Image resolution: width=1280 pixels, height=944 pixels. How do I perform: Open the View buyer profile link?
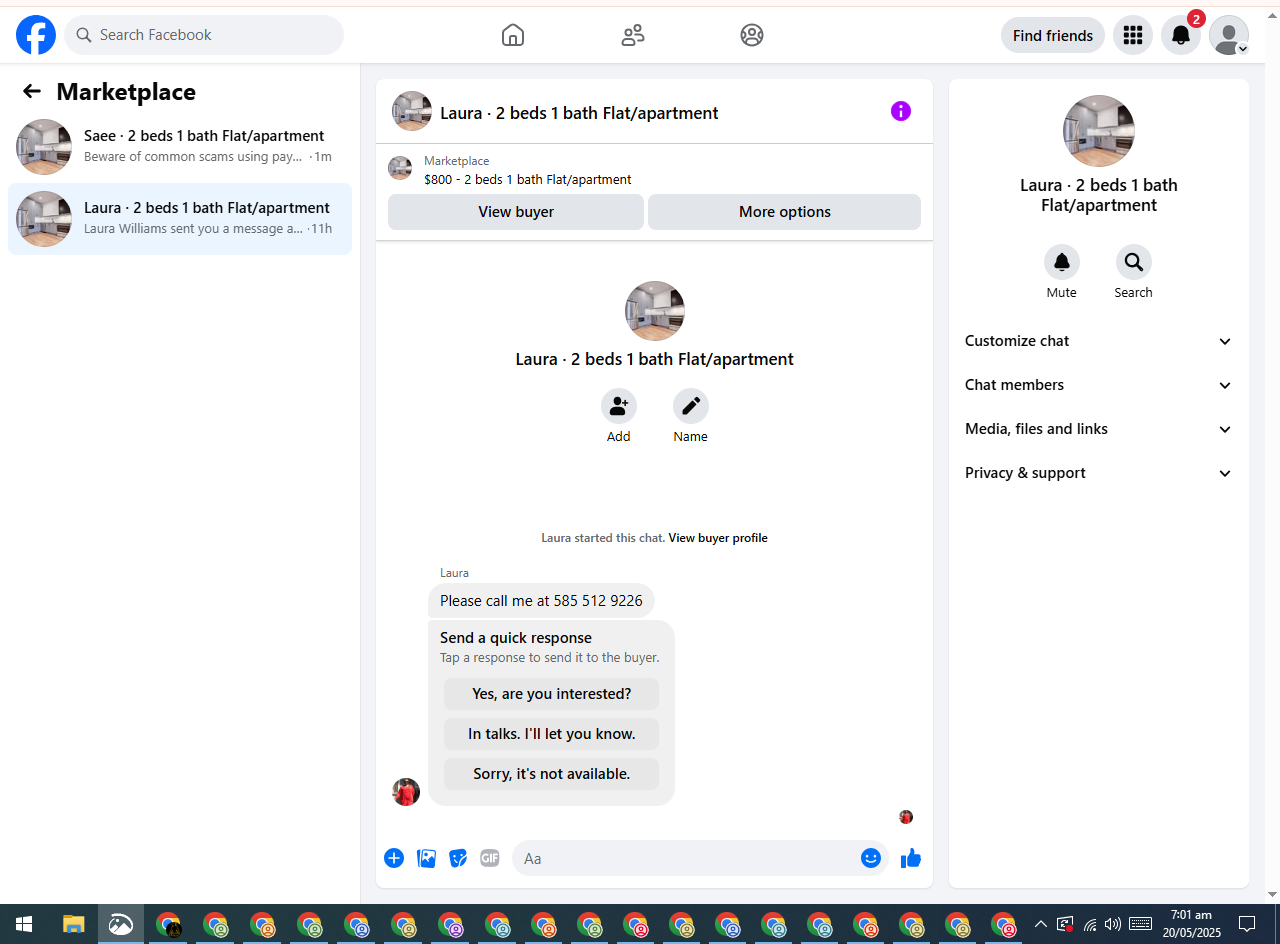pos(718,538)
